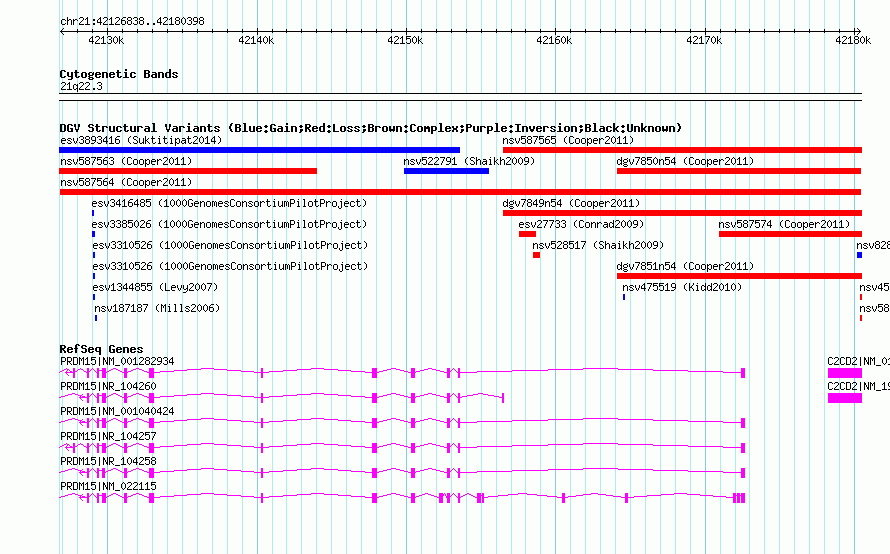Click the gene model under PRDM15|NM_001040424
Screen dimensions: 890x554
(402, 423)
